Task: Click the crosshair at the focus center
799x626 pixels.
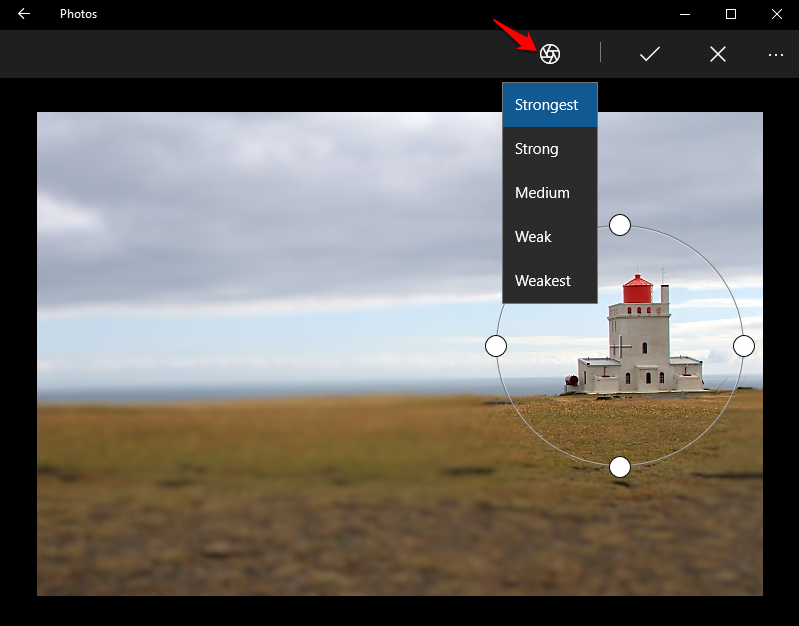Action: pos(620,347)
